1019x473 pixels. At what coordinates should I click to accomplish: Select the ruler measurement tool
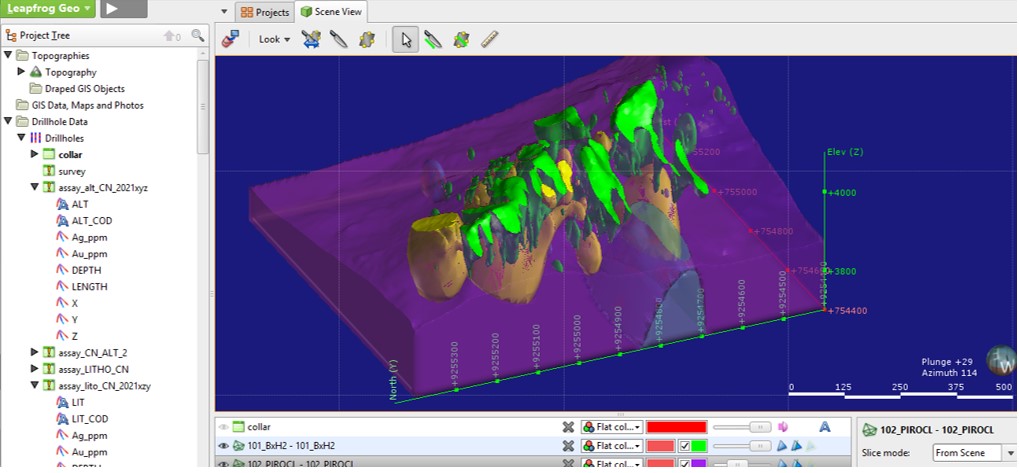[x=489, y=39]
